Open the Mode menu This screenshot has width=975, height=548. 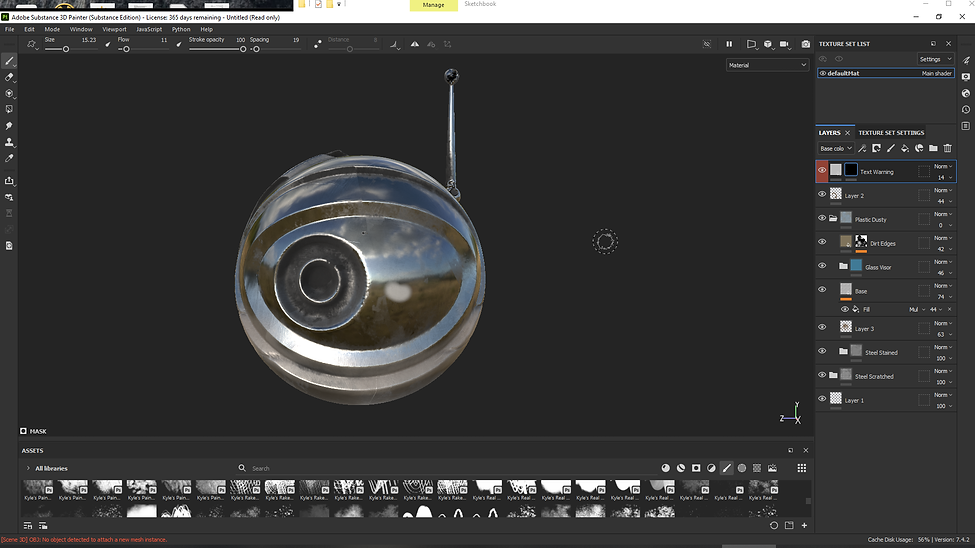(52, 29)
